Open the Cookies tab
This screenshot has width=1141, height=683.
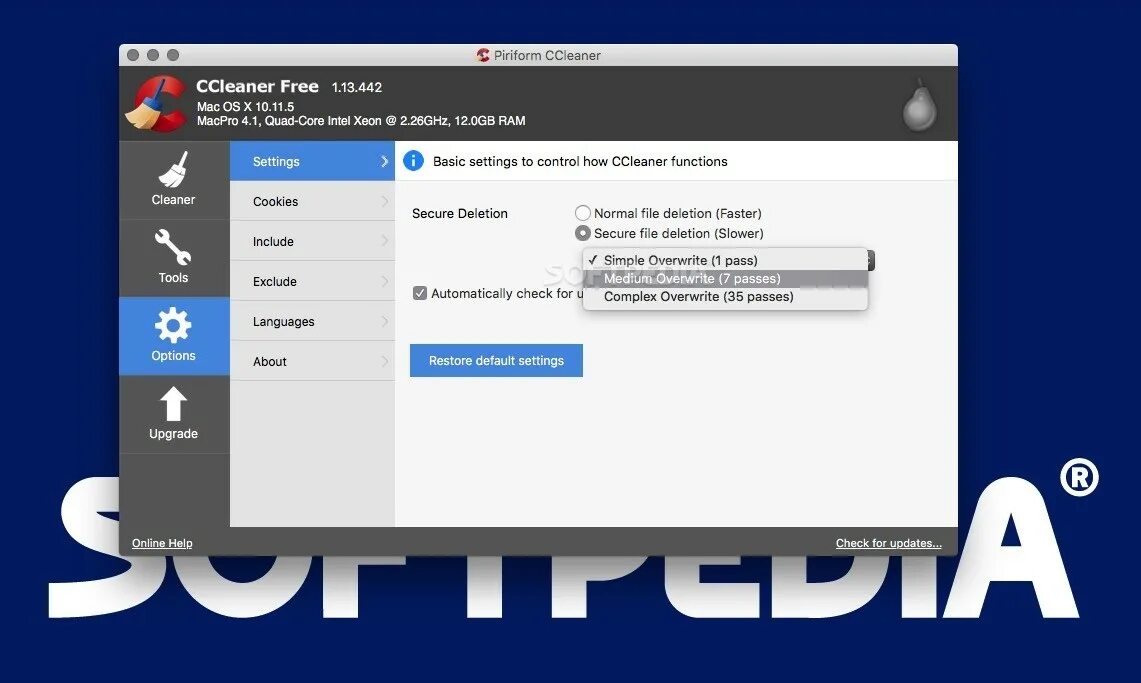coord(312,201)
